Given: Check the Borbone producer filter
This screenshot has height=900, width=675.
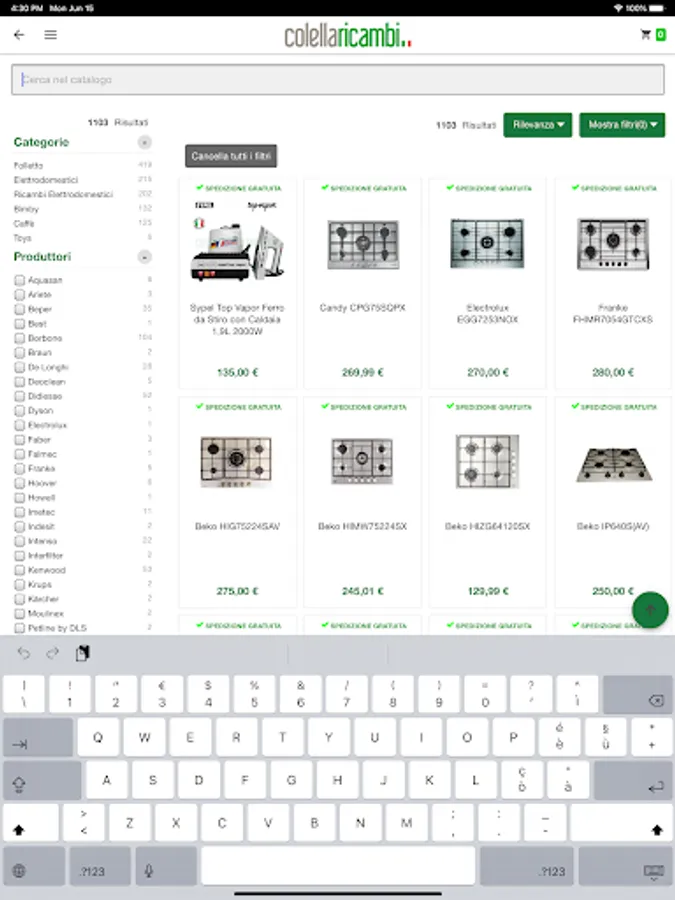Looking at the screenshot, I should click(x=20, y=338).
